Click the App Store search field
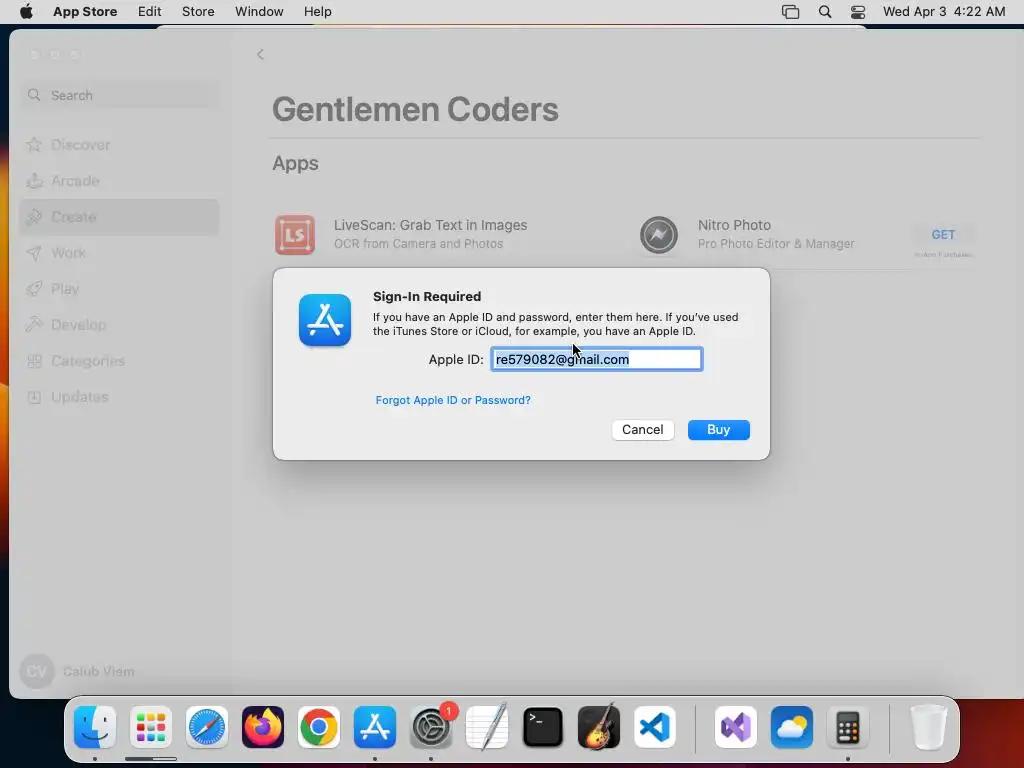Screen dimensions: 1024x768 click(120, 95)
